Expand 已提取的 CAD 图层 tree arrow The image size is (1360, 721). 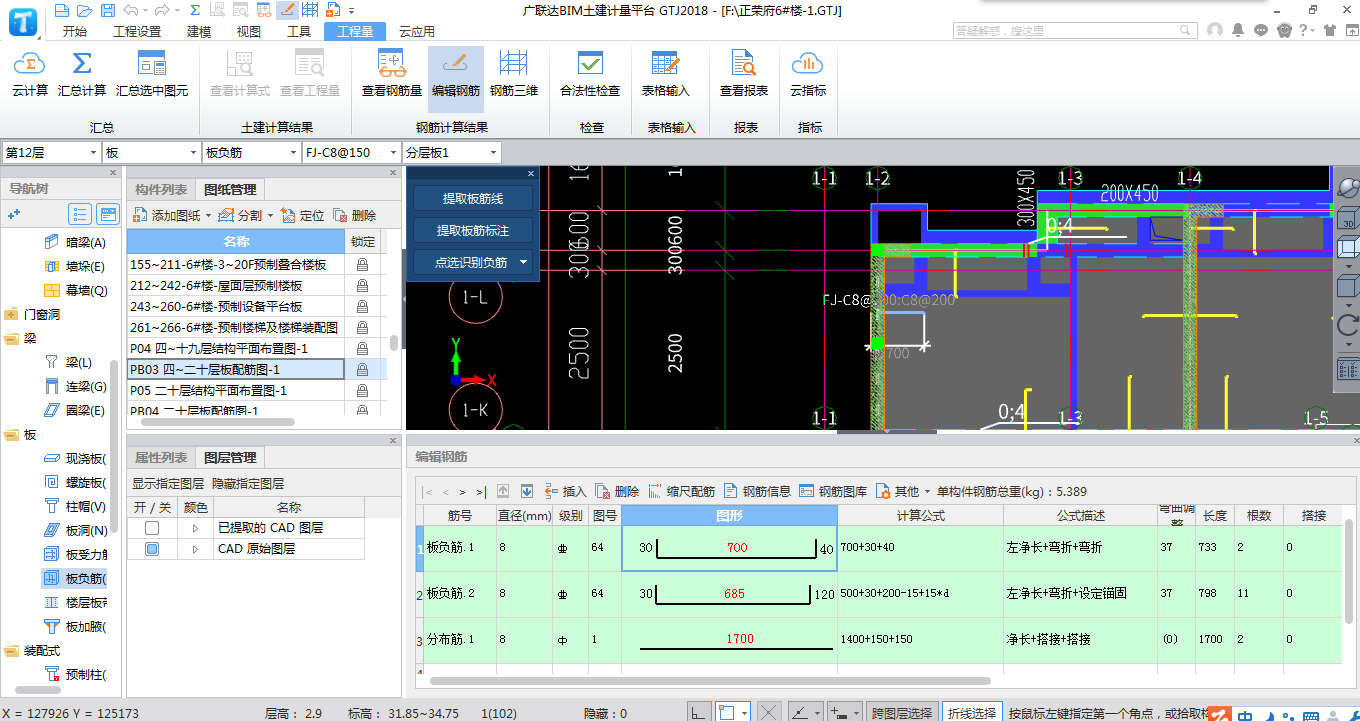tap(196, 528)
